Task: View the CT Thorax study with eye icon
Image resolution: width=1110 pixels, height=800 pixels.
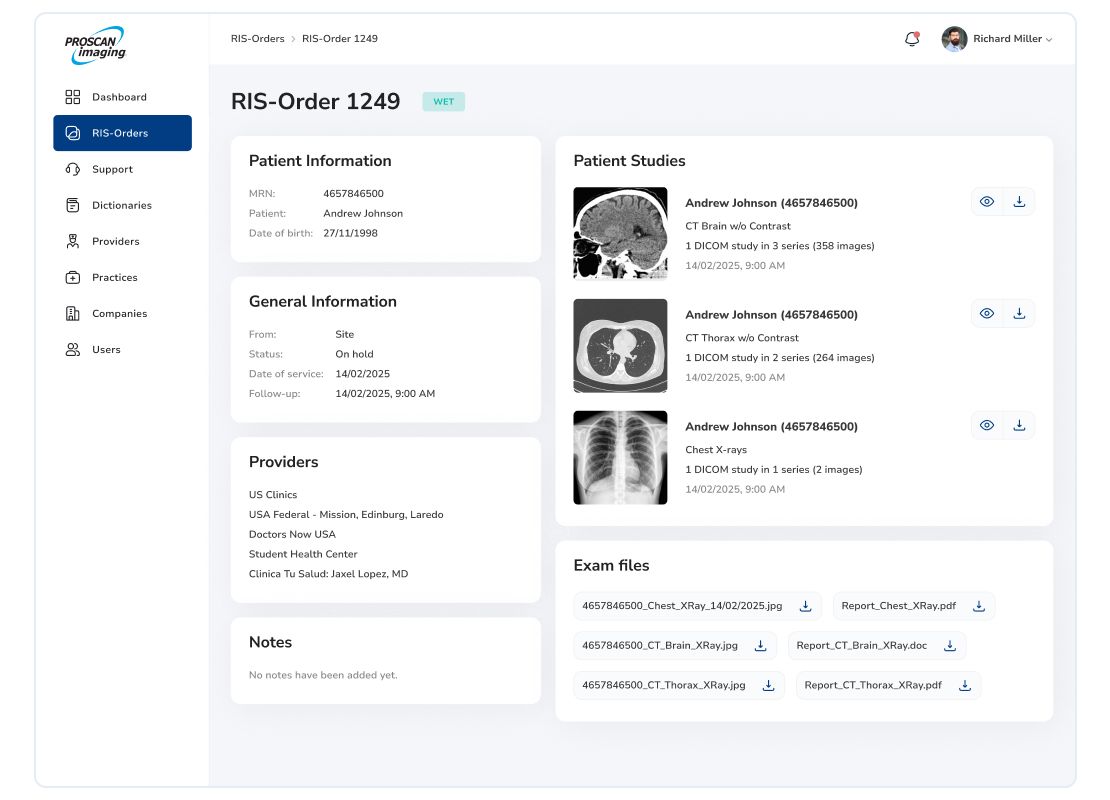Action: pyautogui.click(x=987, y=314)
